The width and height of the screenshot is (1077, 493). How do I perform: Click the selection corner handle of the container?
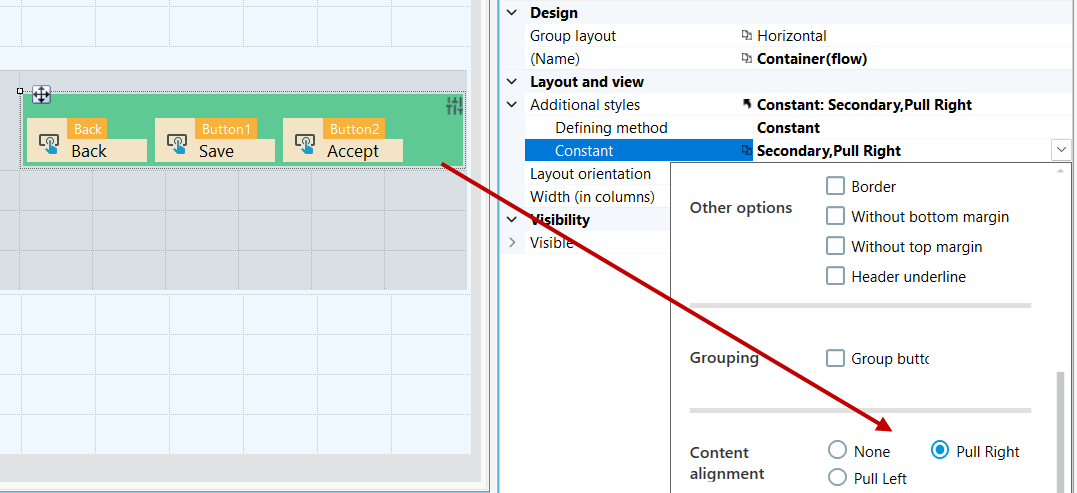coord(20,91)
